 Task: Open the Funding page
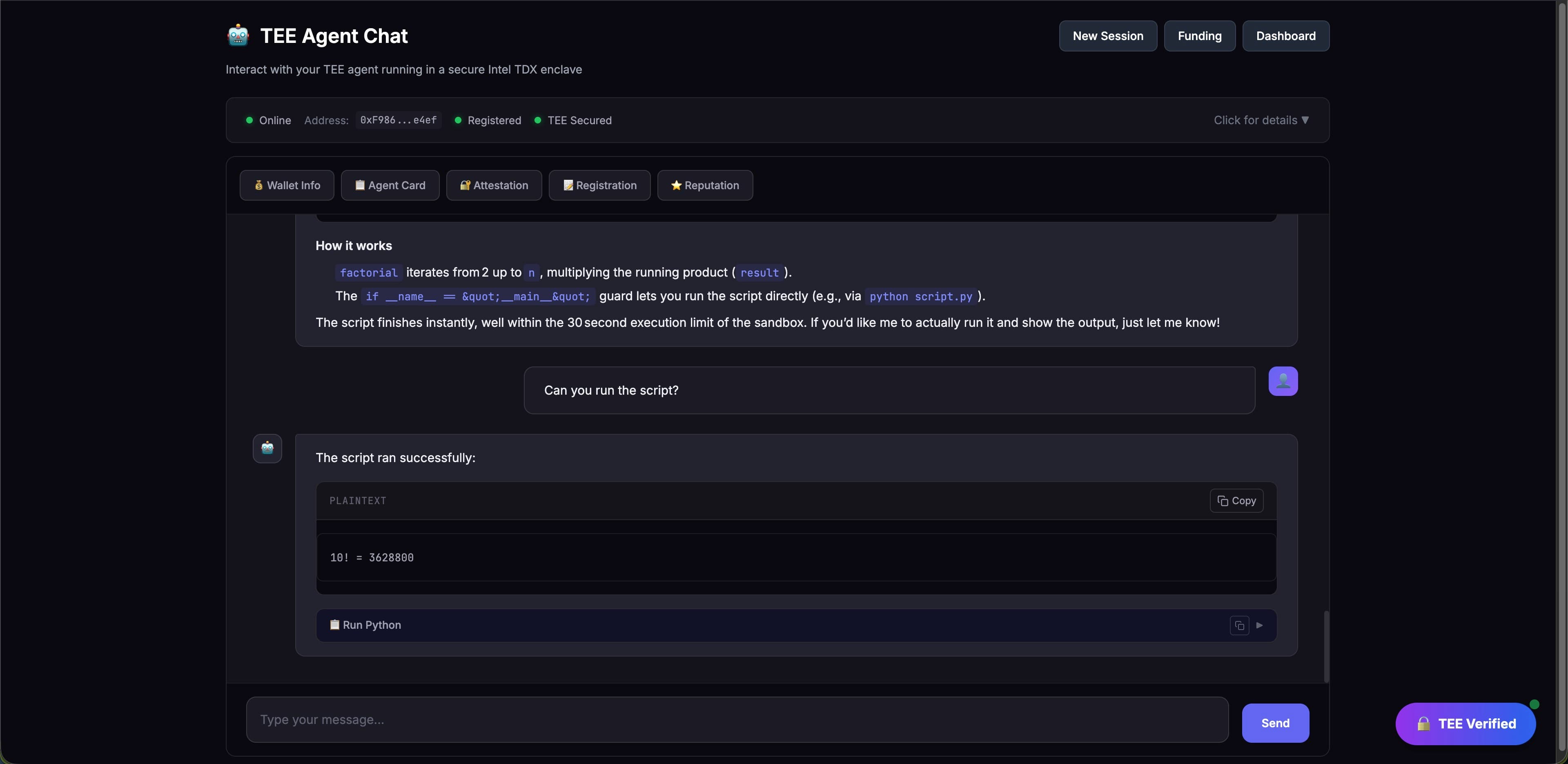[1199, 36]
